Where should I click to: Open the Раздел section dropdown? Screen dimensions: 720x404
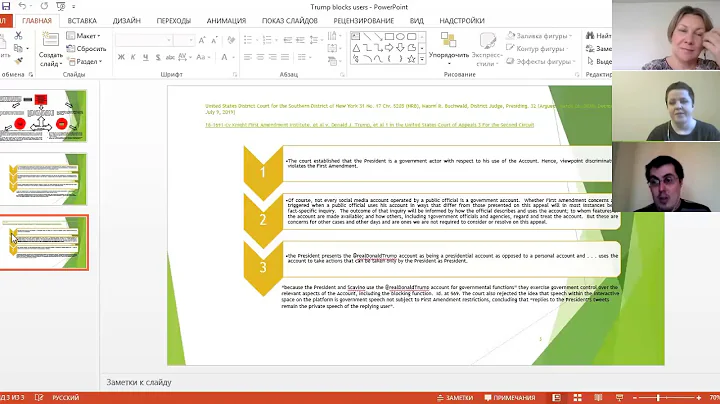[85, 61]
